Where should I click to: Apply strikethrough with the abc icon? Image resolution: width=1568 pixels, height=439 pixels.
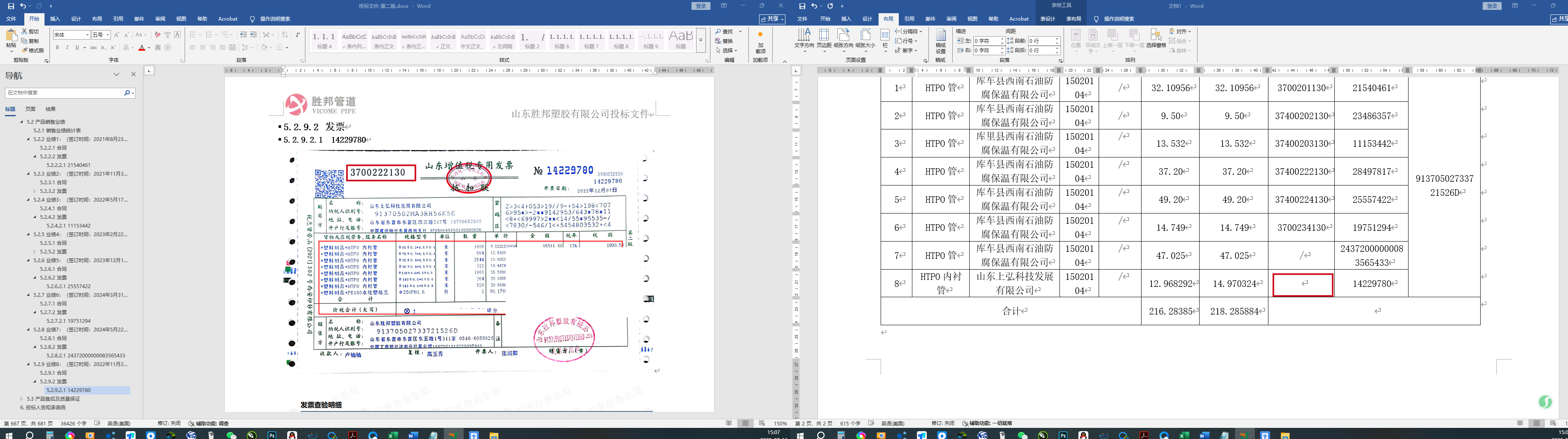(x=93, y=47)
